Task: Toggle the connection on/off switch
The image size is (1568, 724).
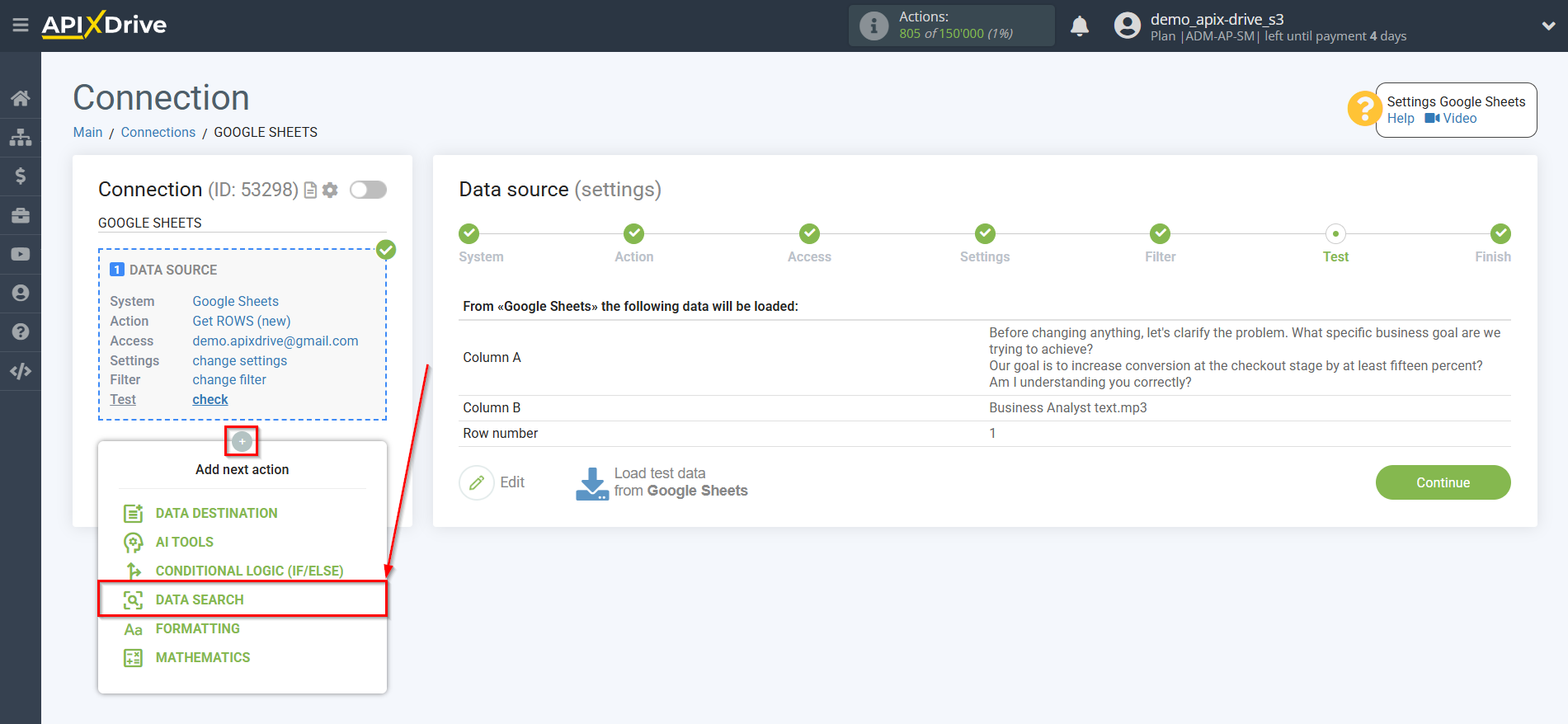Action: 368,190
